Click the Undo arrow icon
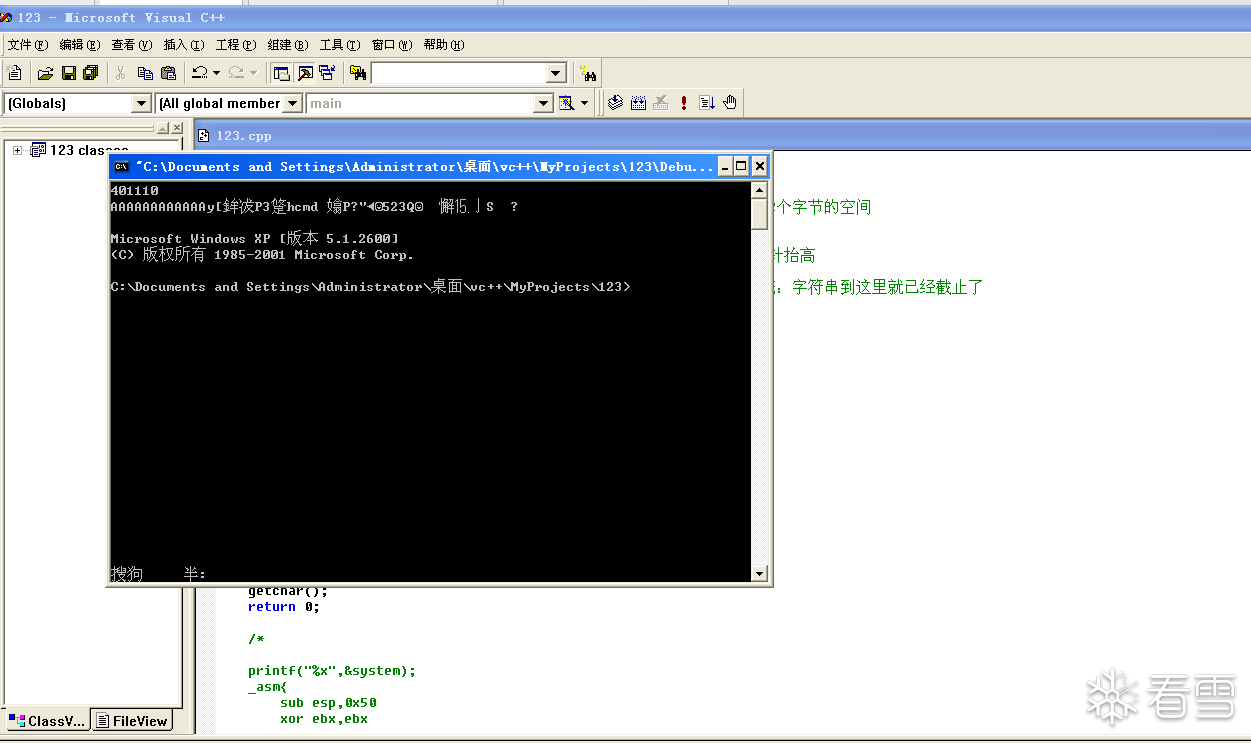Image resolution: width=1251 pixels, height=743 pixels. (199, 73)
